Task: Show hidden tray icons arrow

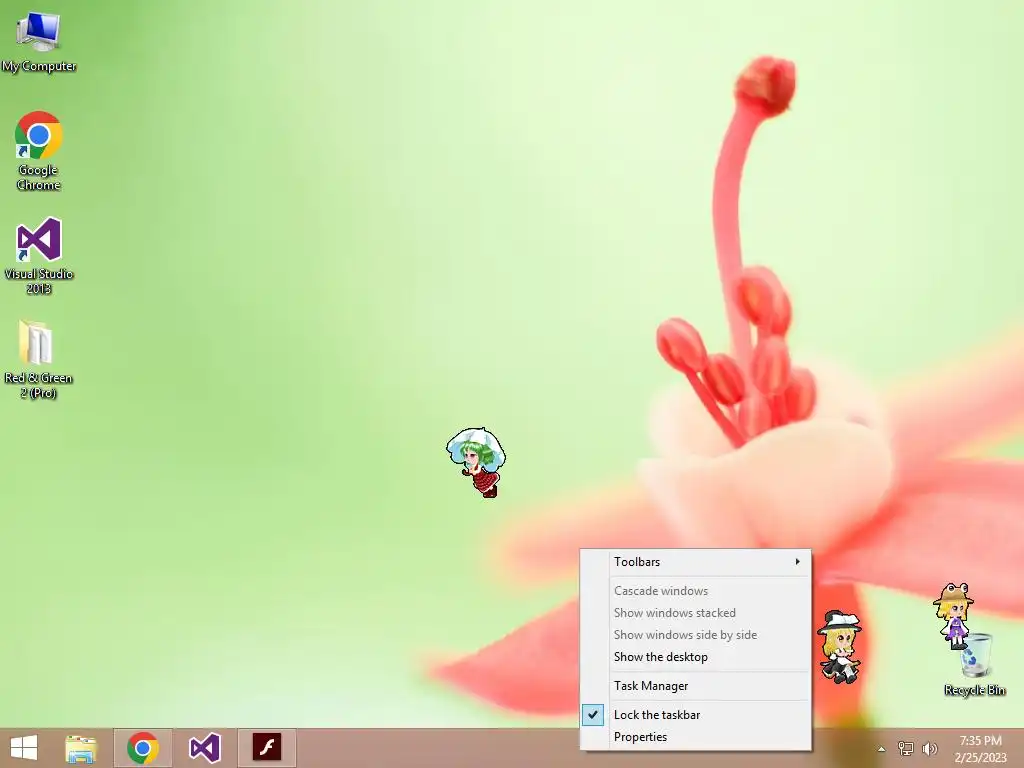Action: pos(881,749)
